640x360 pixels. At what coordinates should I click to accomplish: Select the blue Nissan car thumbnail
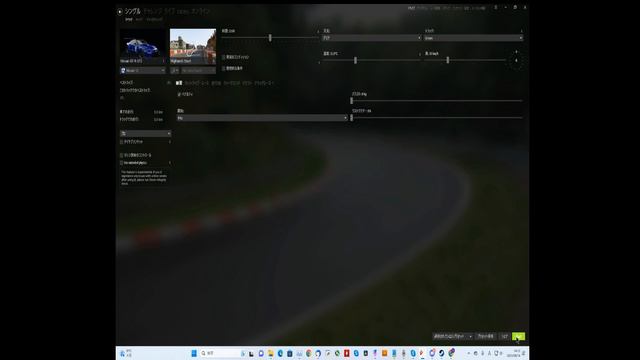(142, 47)
